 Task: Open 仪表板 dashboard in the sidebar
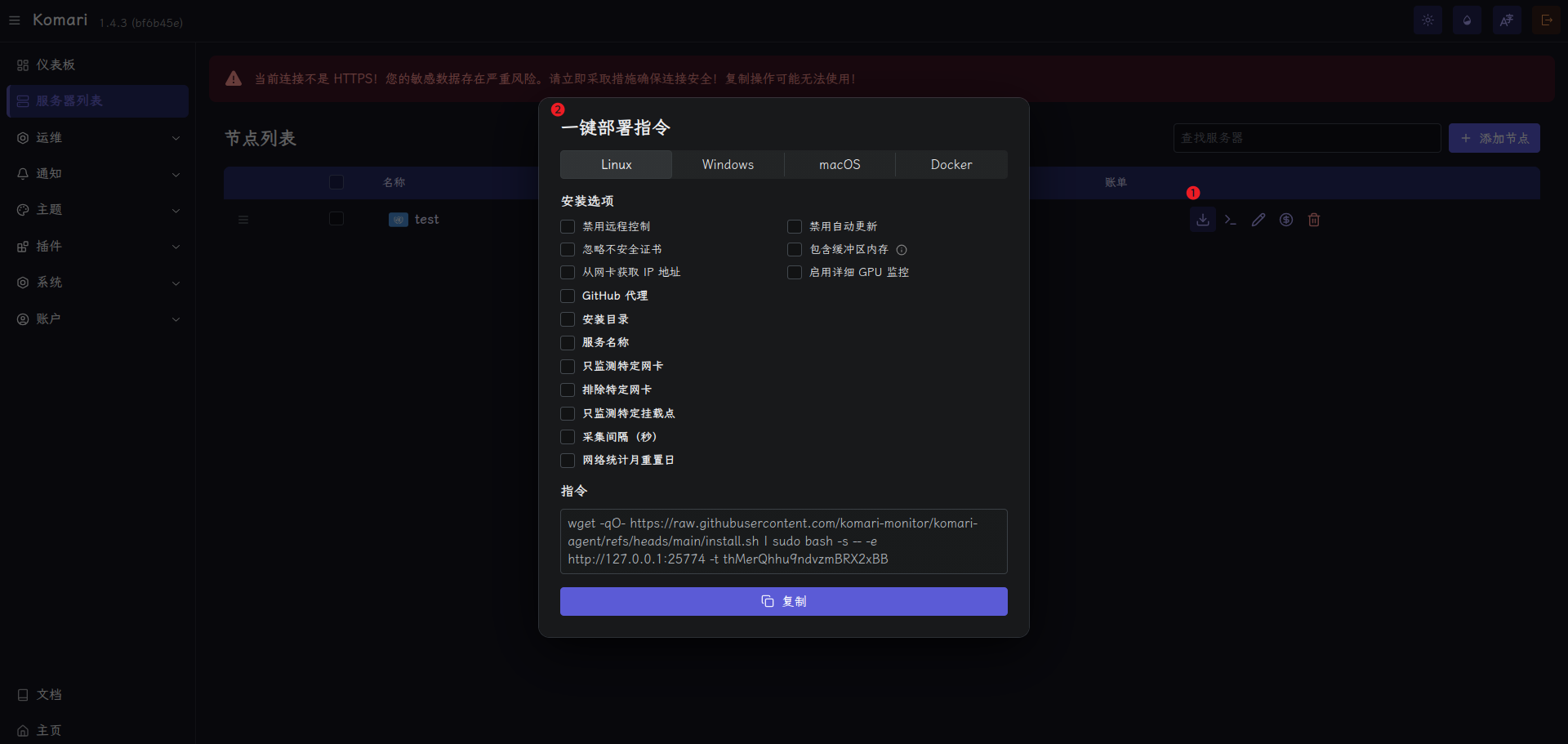pos(97,65)
